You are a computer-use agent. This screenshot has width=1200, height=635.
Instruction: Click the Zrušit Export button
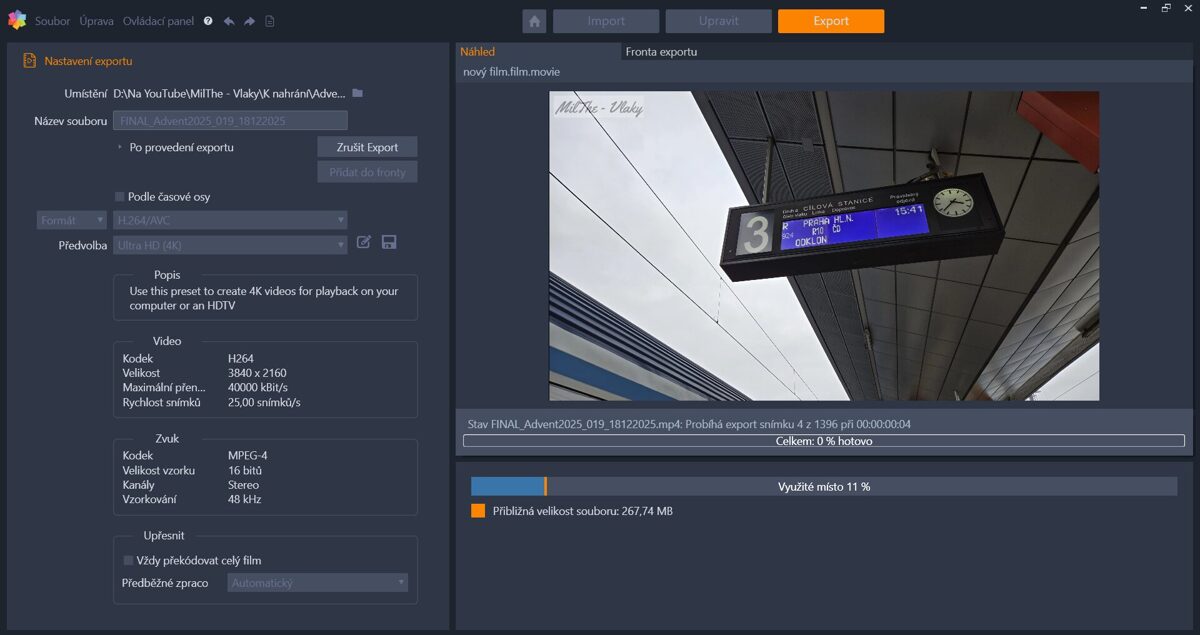click(x=367, y=147)
